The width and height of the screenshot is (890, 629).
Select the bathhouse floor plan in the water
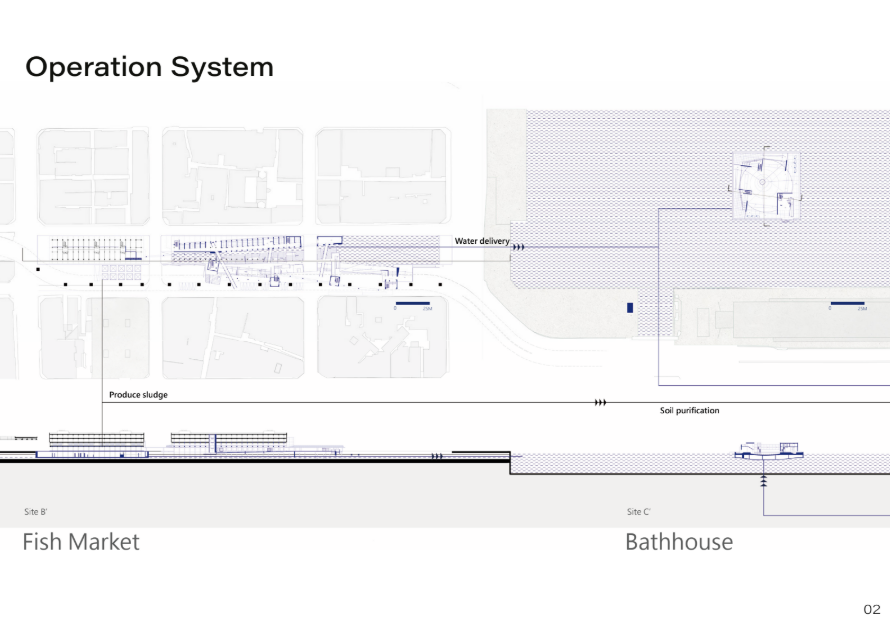click(x=765, y=186)
